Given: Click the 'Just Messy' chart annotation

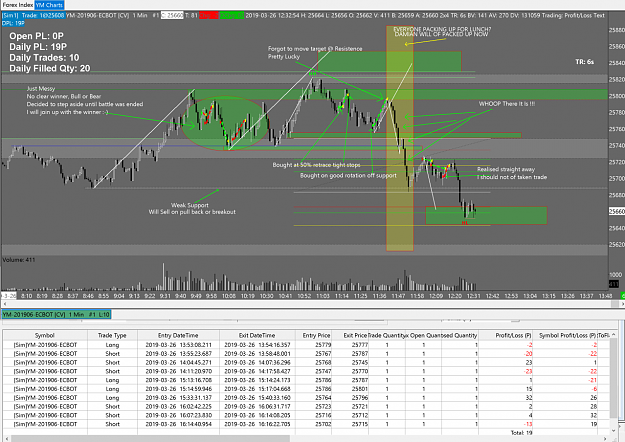Looking at the screenshot, I should [x=41, y=88].
